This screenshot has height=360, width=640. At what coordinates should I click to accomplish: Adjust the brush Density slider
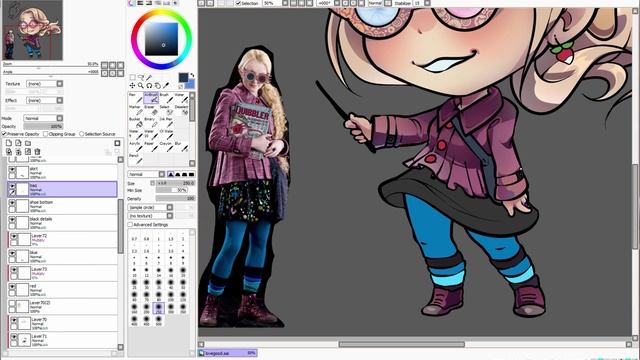tap(175, 198)
